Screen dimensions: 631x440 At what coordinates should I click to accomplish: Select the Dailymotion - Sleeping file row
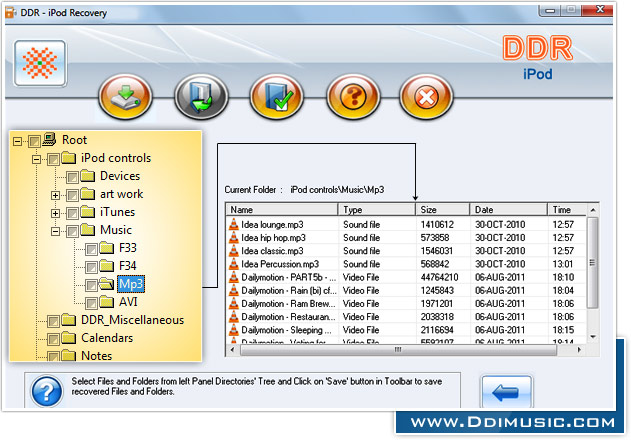407,330
